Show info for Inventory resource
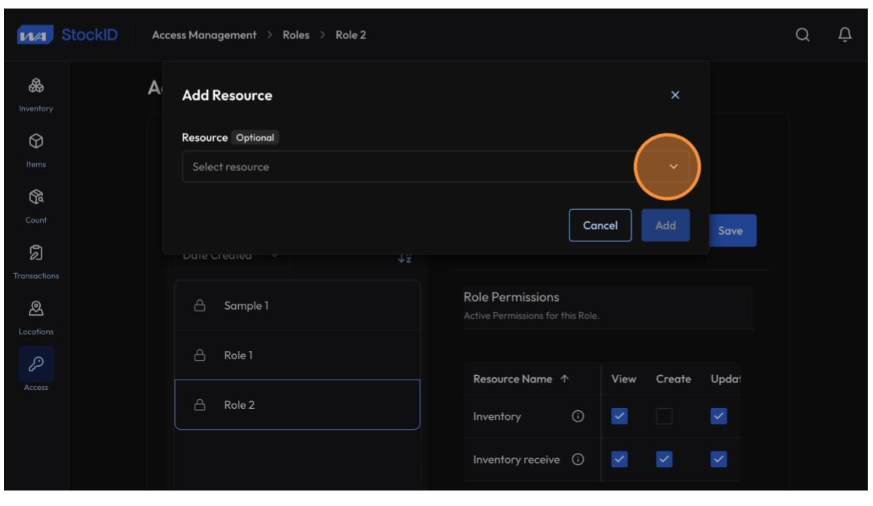This screenshot has height=506, width=873. tap(578, 416)
